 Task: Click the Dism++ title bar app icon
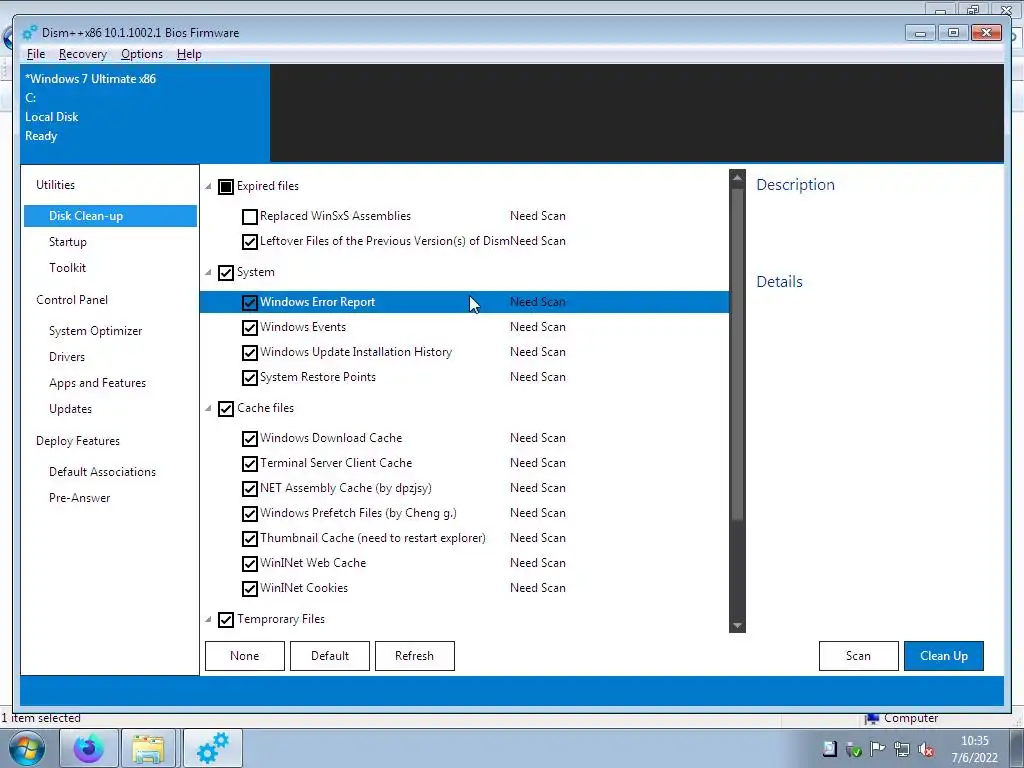coord(29,33)
